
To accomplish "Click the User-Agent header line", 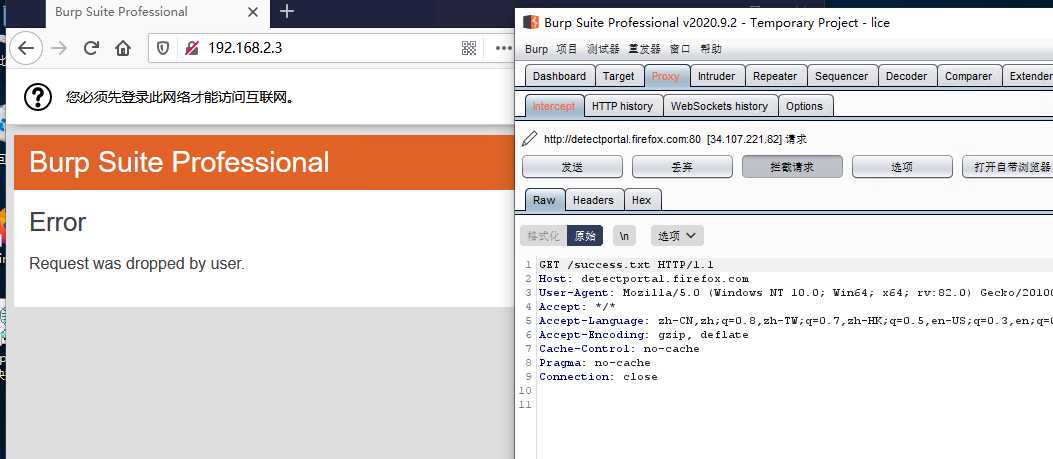I will [x=795, y=292].
